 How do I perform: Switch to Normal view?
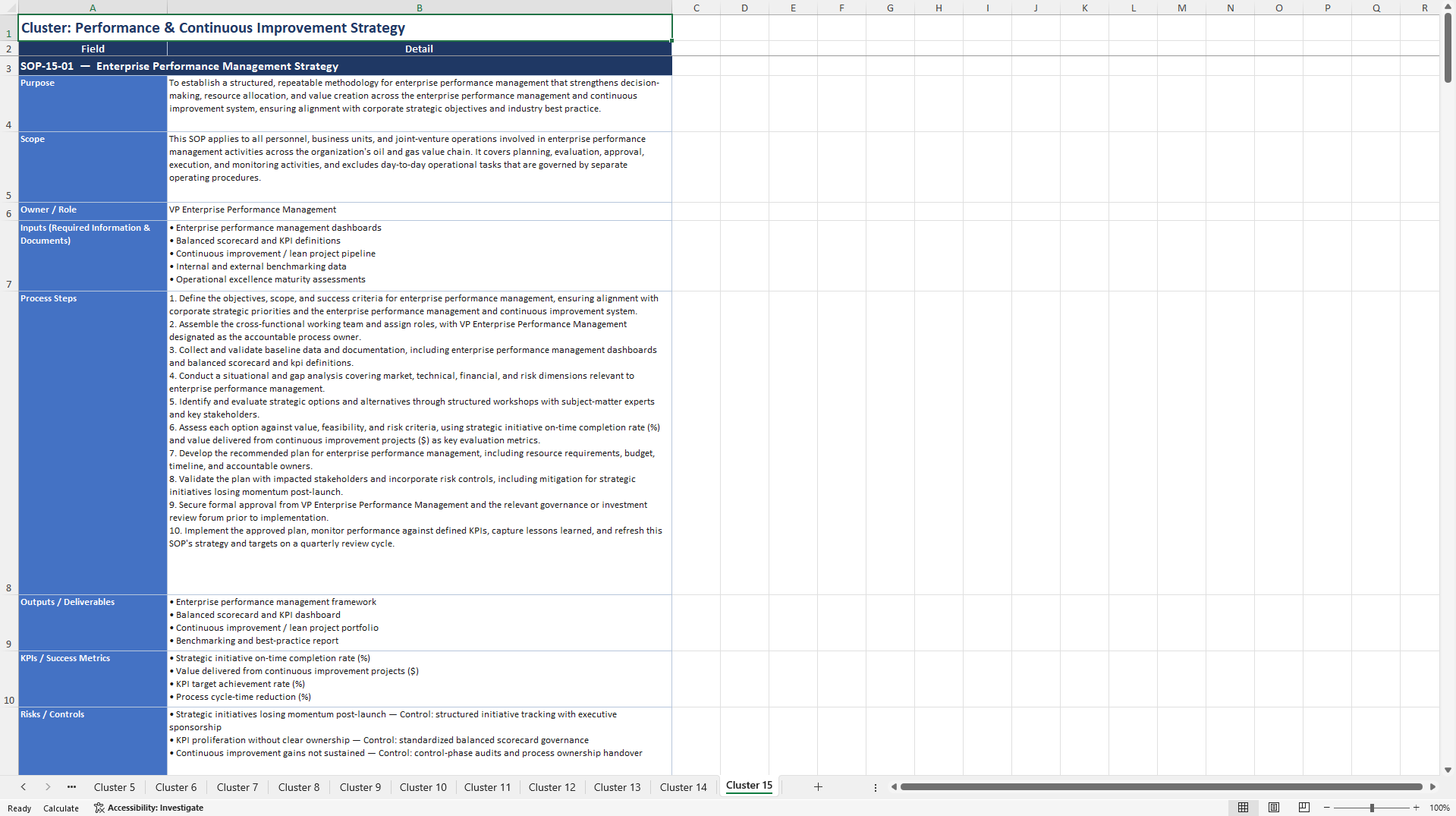tap(1243, 808)
